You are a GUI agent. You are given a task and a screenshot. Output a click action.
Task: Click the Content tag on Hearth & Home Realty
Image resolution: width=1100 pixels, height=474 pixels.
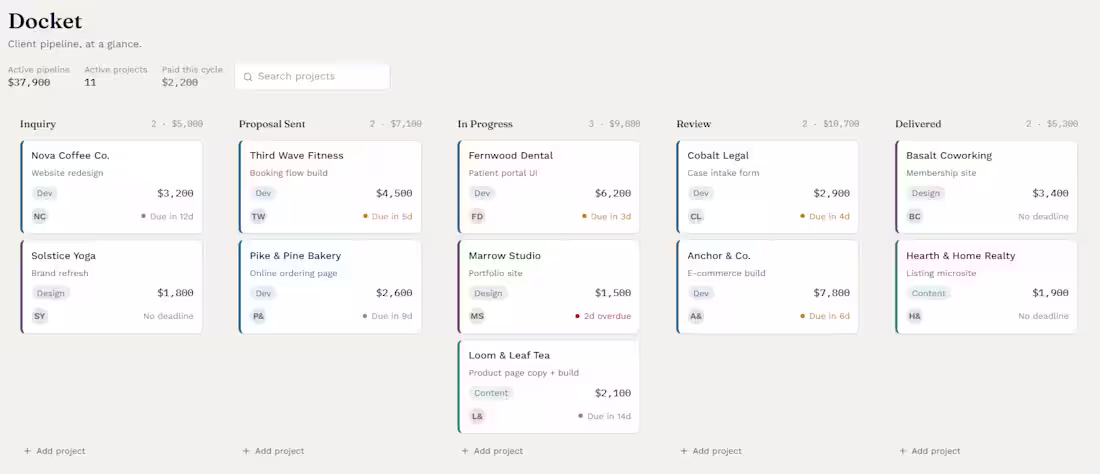click(929, 293)
